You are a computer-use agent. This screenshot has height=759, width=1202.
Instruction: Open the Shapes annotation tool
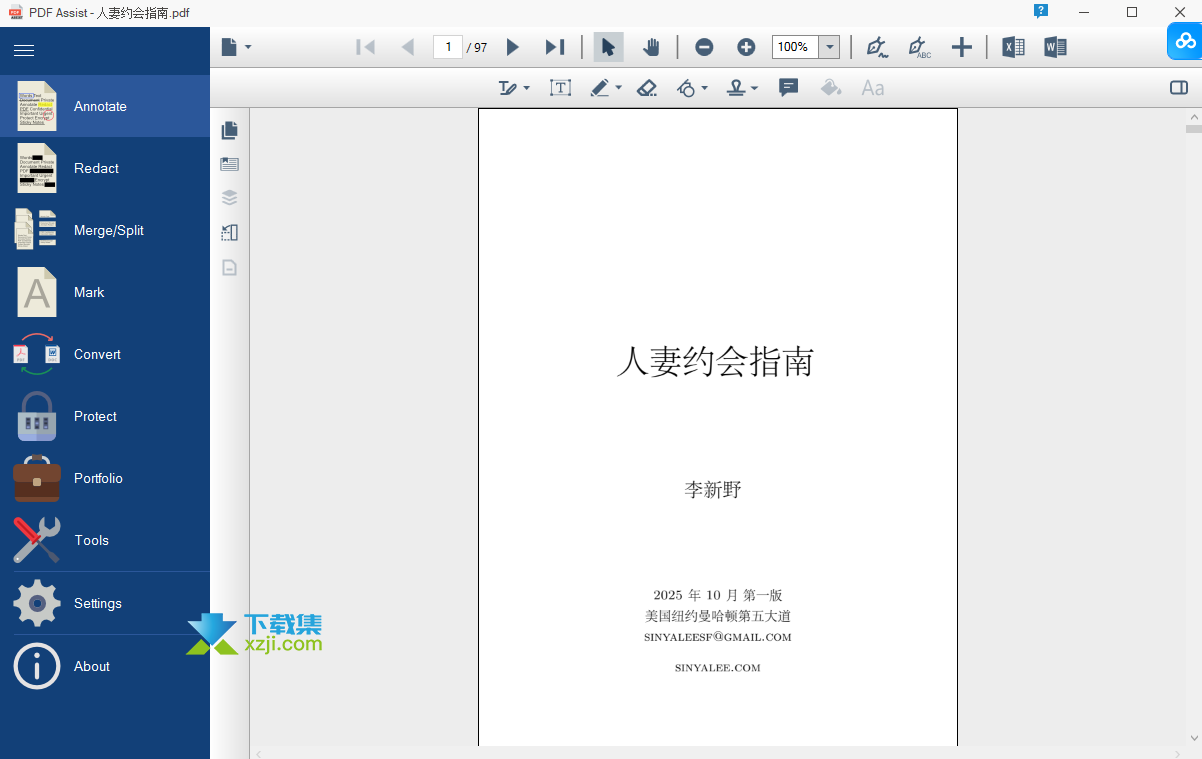coord(687,88)
